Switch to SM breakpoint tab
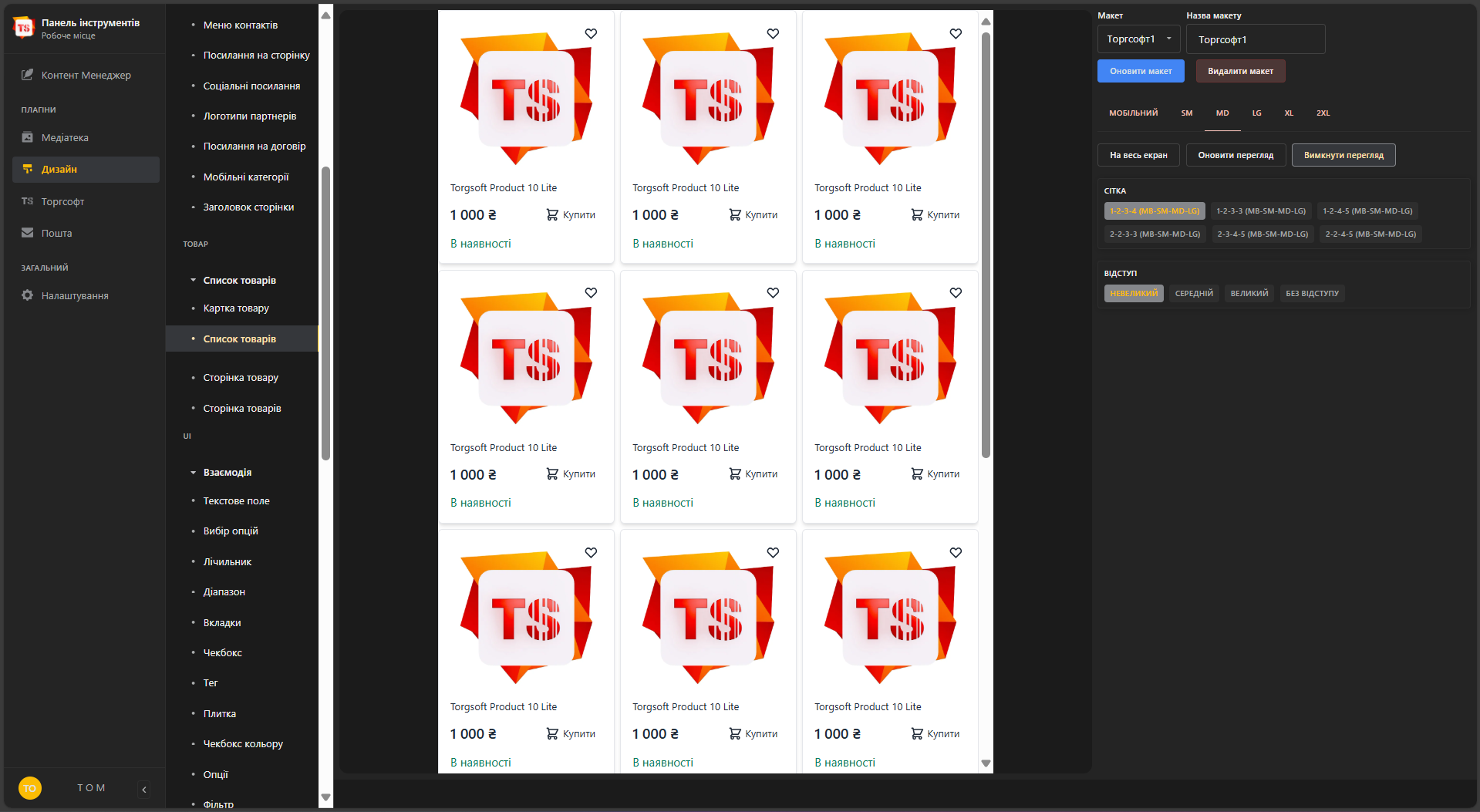 [1186, 113]
